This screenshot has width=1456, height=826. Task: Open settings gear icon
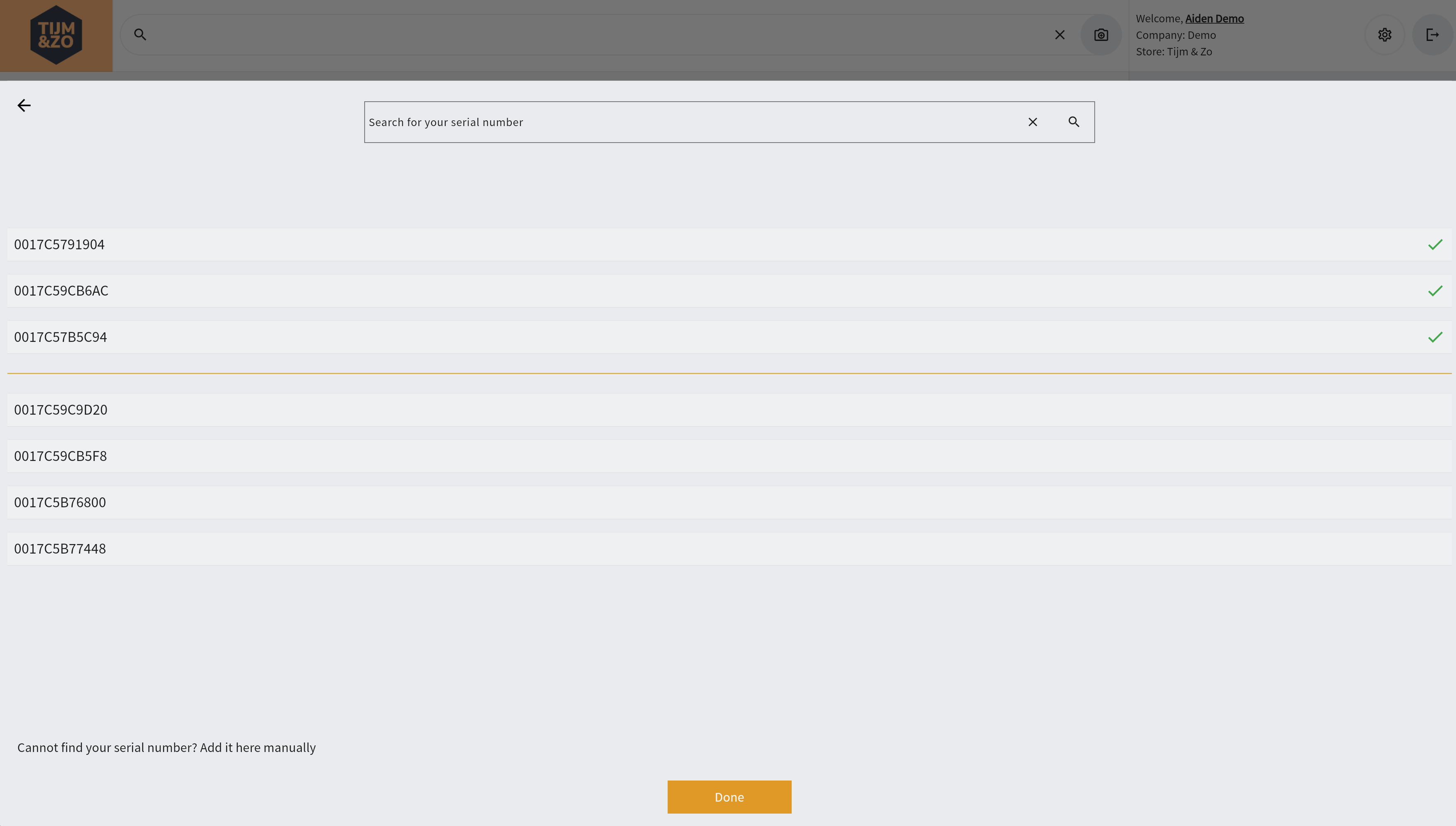coord(1384,35)
